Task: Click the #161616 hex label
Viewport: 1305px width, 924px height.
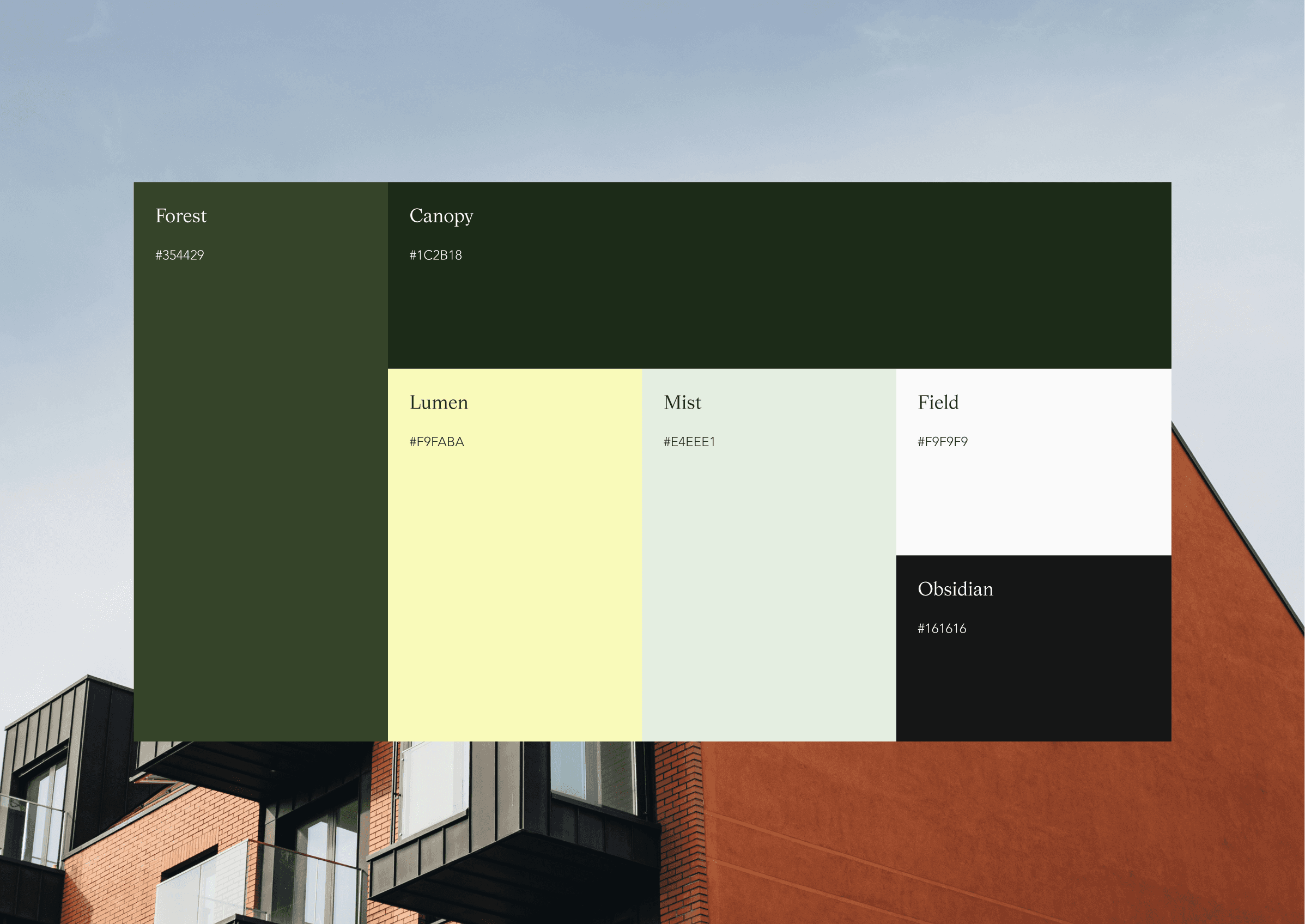Action: (x=942, y=629)
